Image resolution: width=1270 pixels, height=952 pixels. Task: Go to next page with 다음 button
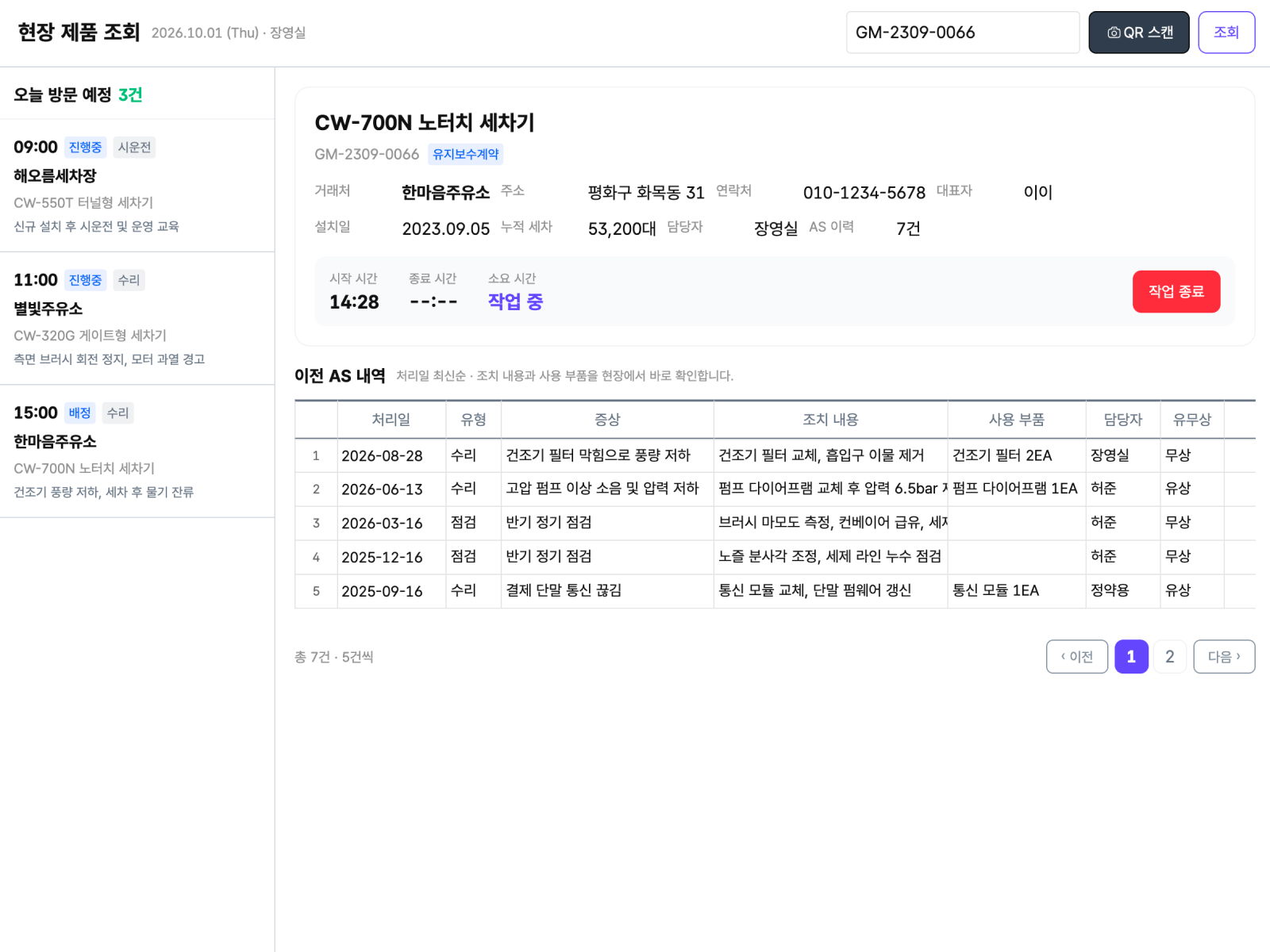click(x=1224, y=657)
